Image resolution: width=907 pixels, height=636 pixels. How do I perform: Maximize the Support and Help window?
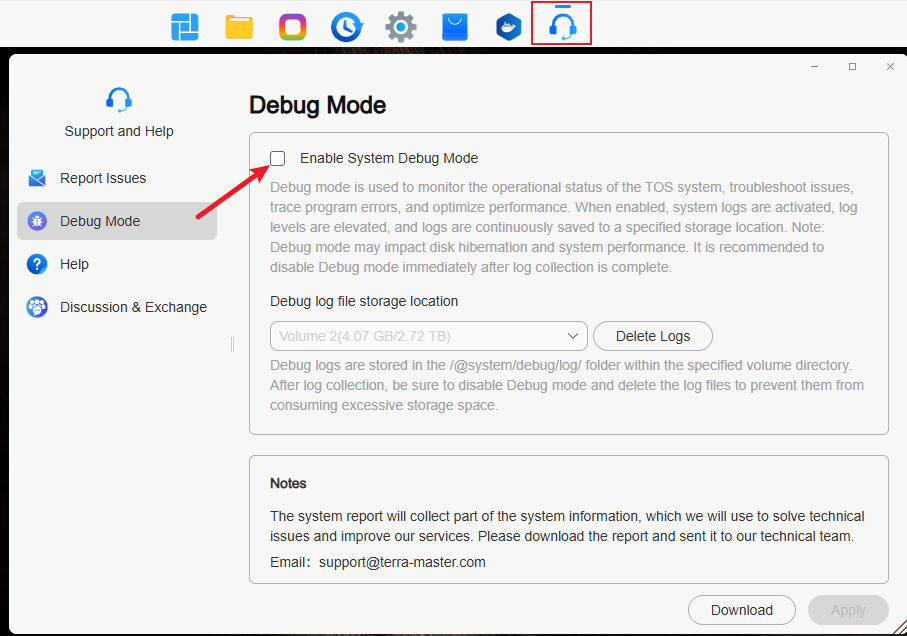(x=852, y=66)
